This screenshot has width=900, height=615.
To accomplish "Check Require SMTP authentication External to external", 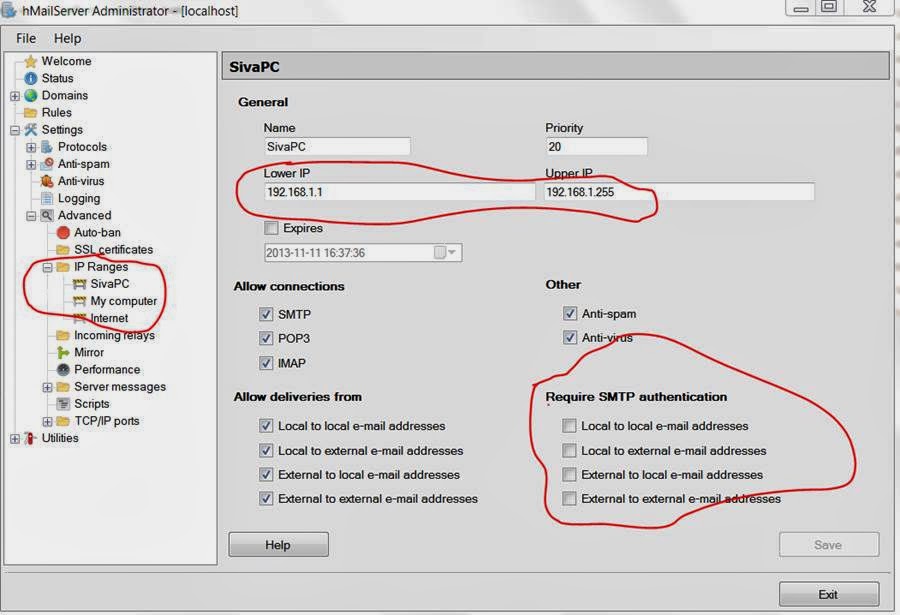I will (x=569, y=498).
